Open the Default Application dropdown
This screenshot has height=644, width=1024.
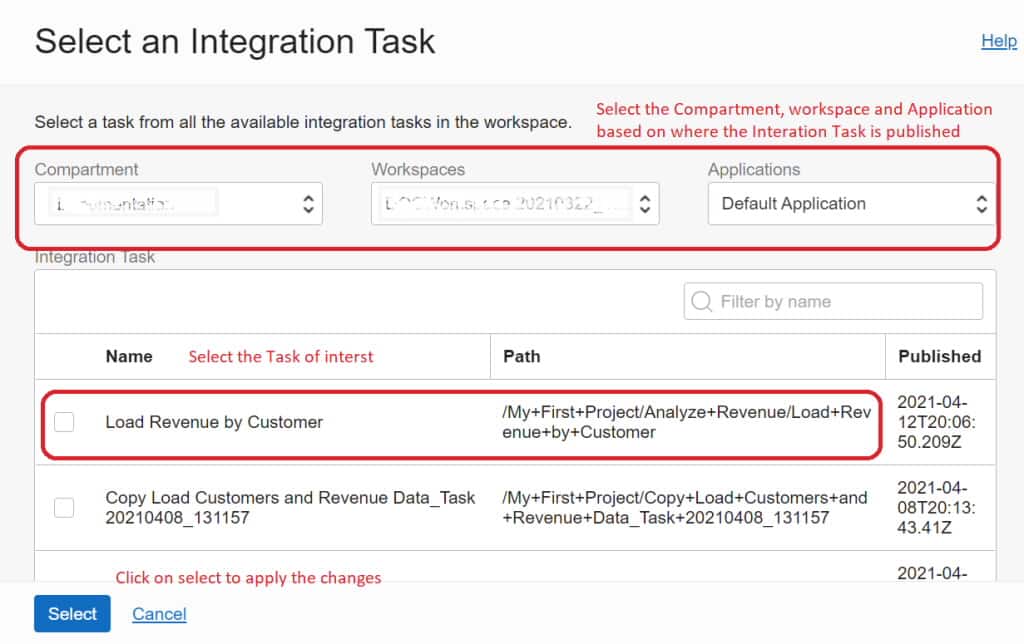[x=850, y=203]
